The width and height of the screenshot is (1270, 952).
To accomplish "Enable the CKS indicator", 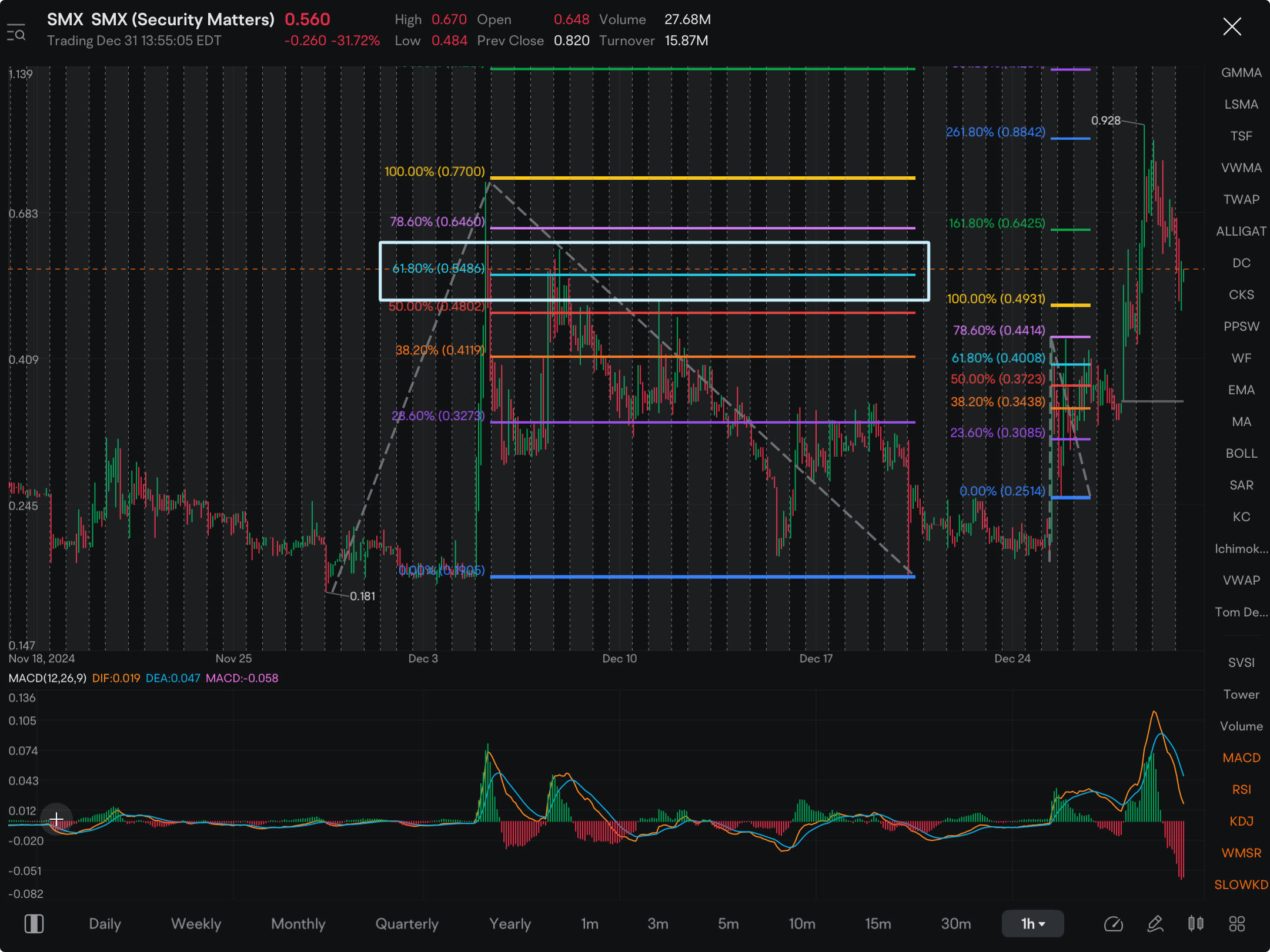I will [1241, 295].
